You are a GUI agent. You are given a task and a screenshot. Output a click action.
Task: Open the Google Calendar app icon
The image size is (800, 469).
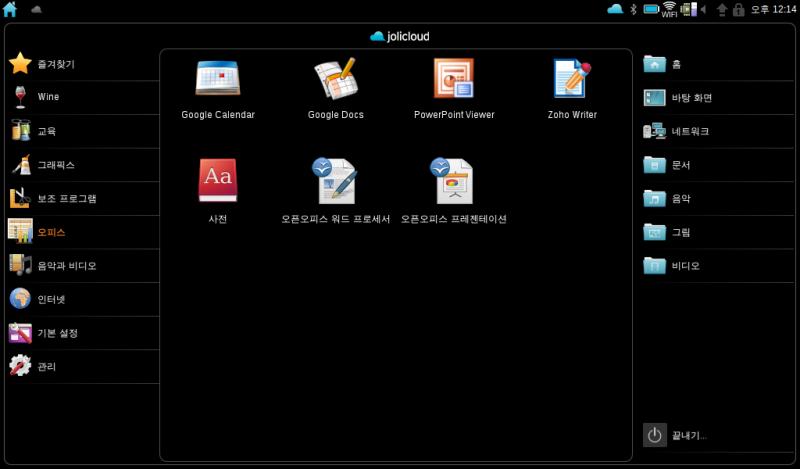coord(218,78)
